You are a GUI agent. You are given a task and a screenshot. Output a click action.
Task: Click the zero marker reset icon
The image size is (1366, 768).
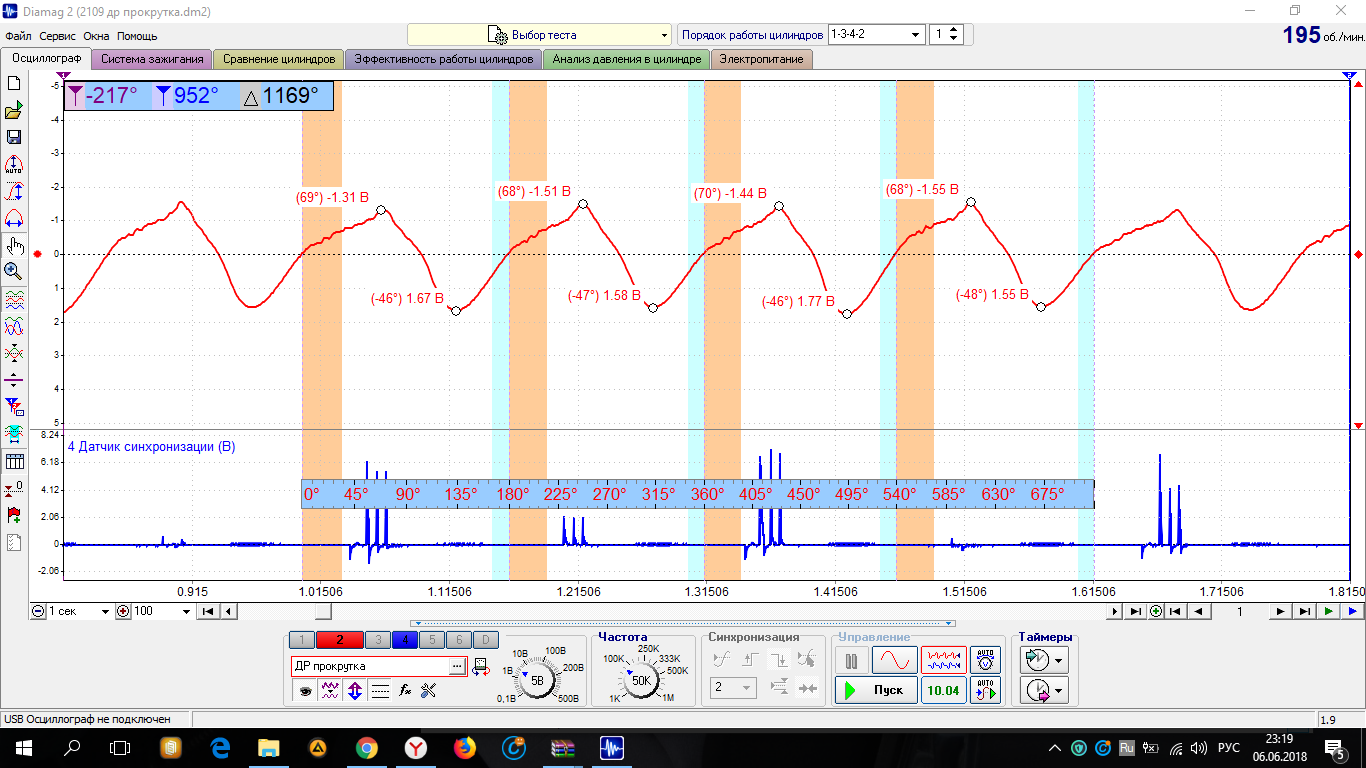(x=14, y=488)
